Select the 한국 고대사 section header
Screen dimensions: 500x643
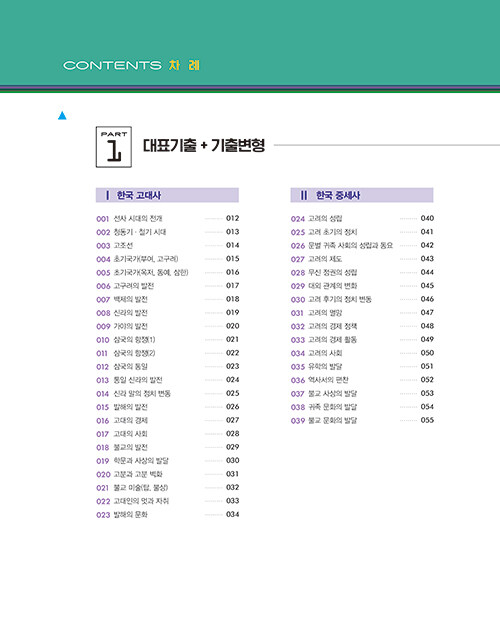(x=167, y=195)
